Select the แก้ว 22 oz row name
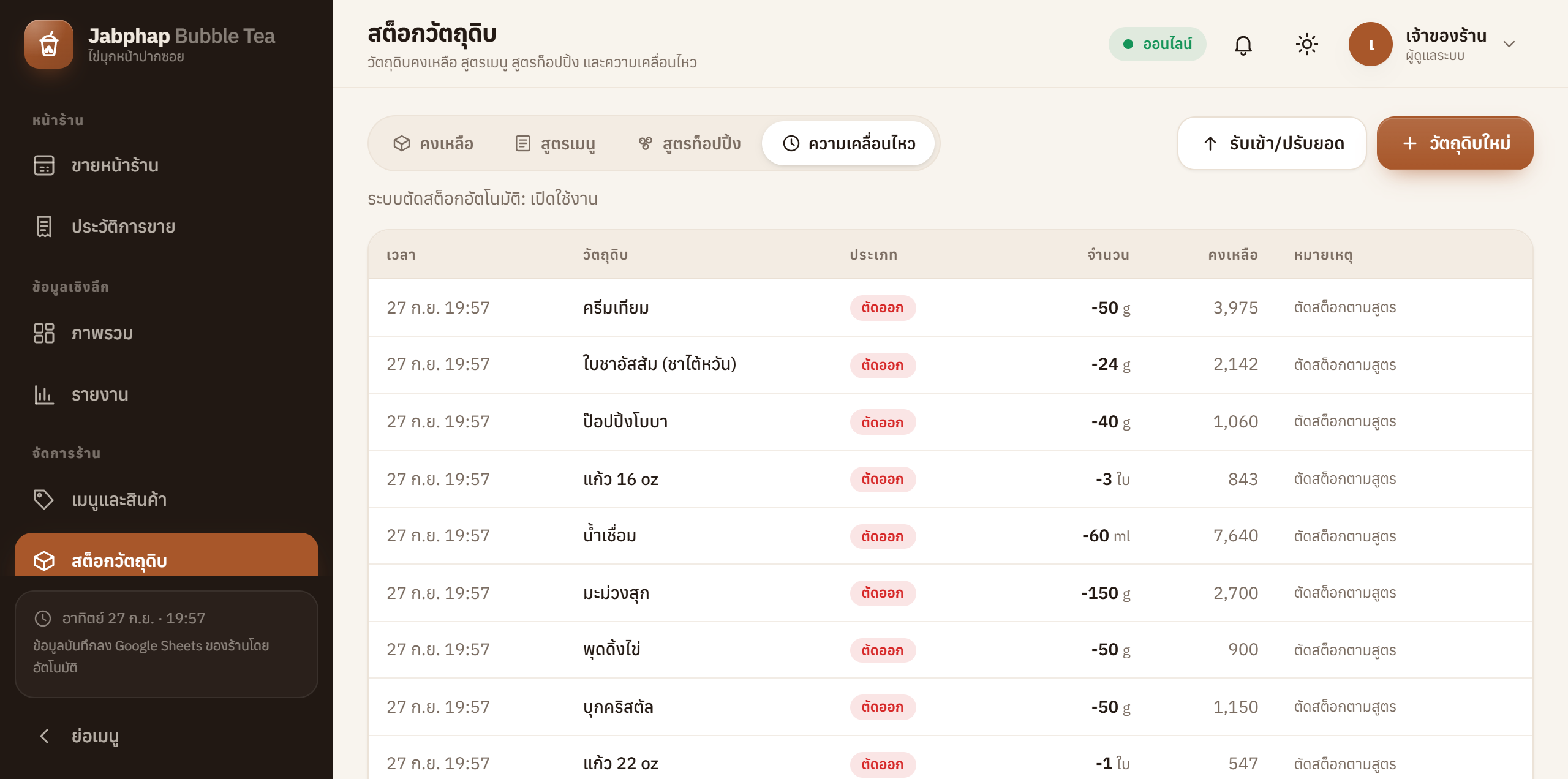This screenshot has height=779, width=1568. coord(620,763)
